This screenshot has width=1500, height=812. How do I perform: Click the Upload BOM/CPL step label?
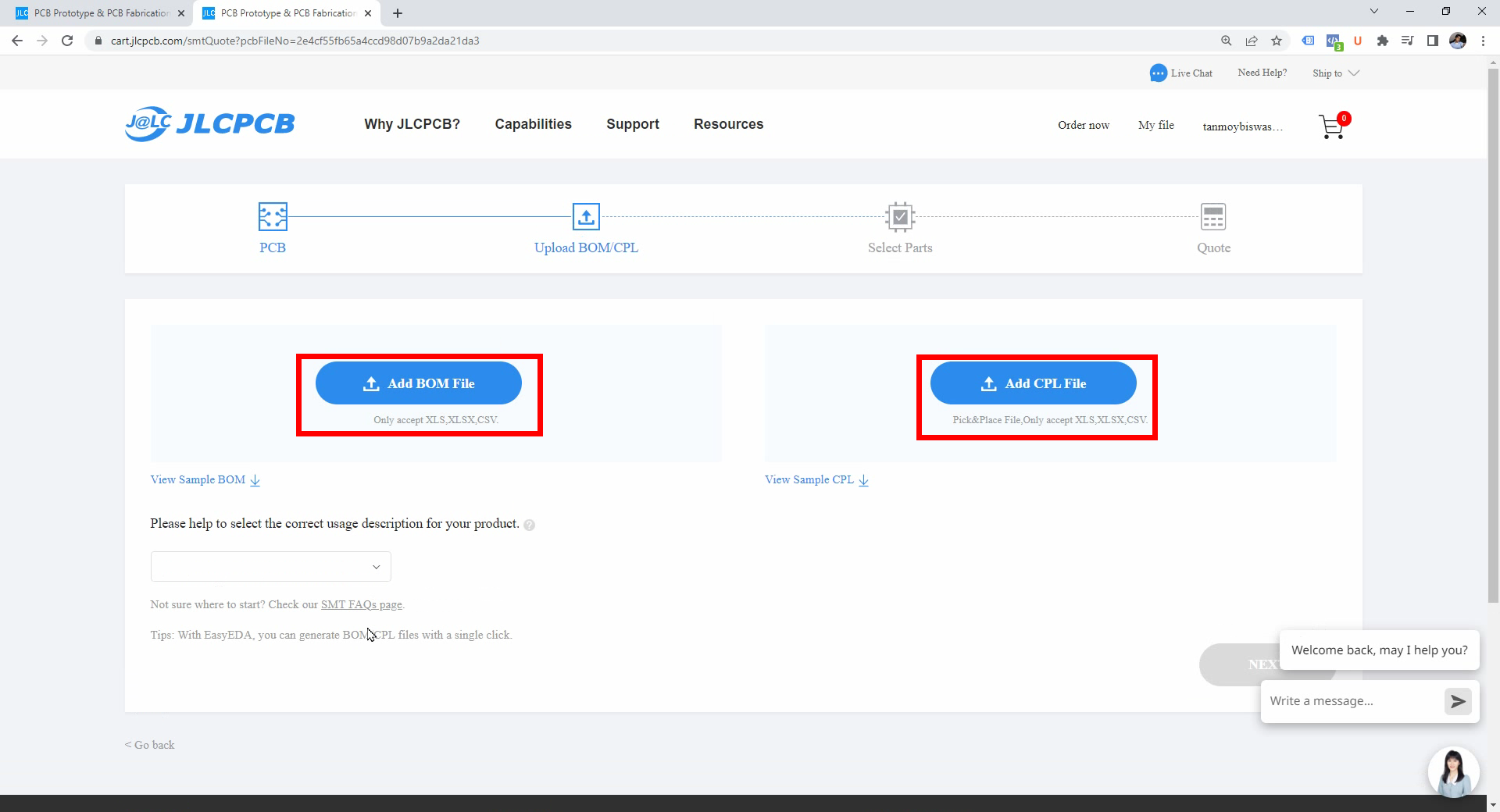(586, 248)
